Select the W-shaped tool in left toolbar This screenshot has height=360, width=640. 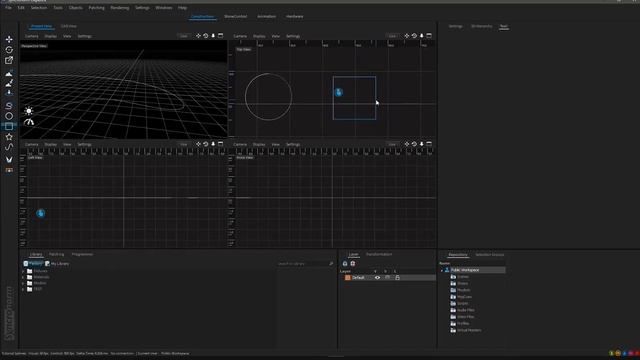pos(9,160)
